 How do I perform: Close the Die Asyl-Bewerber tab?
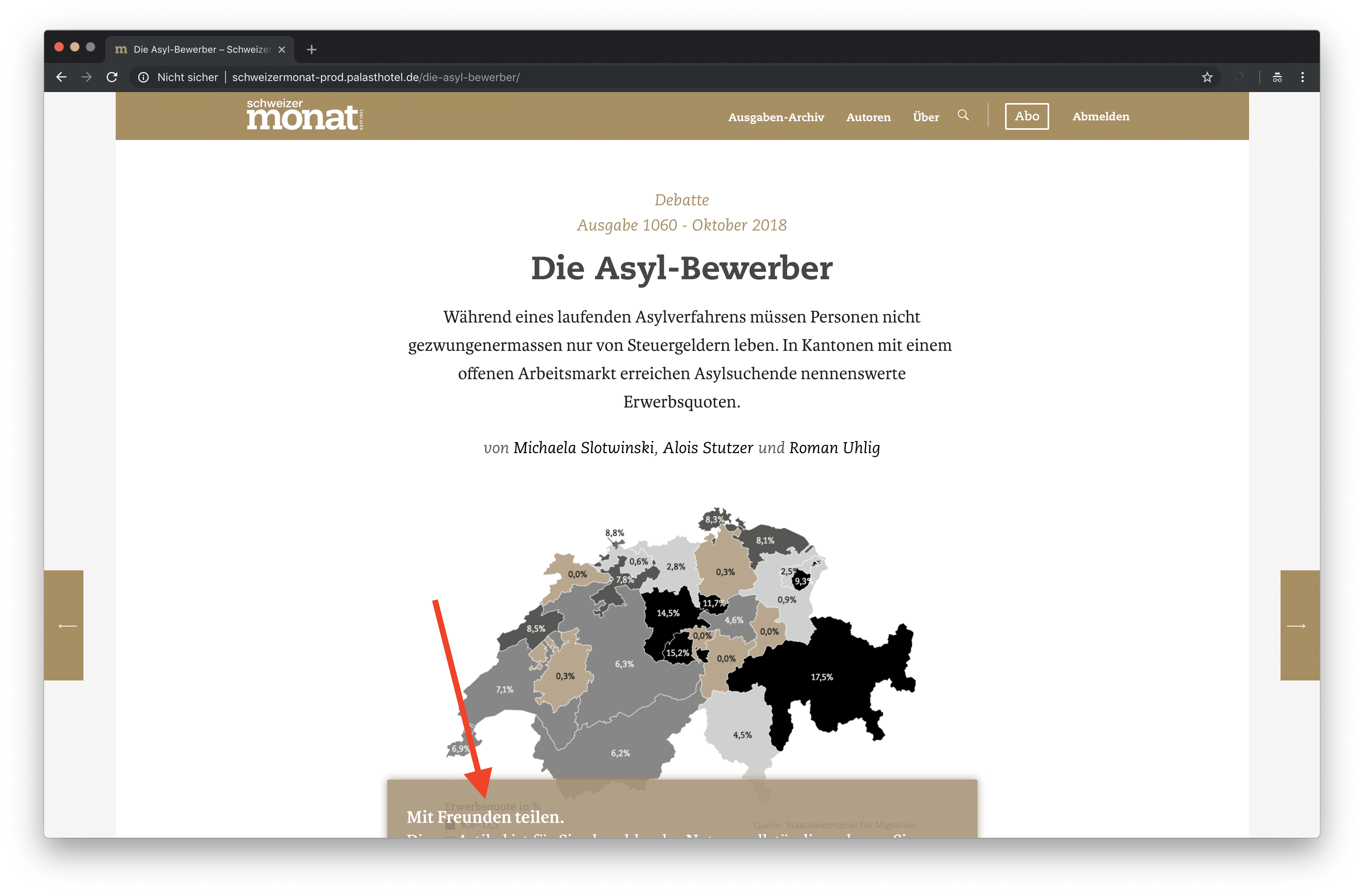click(282, 50)
